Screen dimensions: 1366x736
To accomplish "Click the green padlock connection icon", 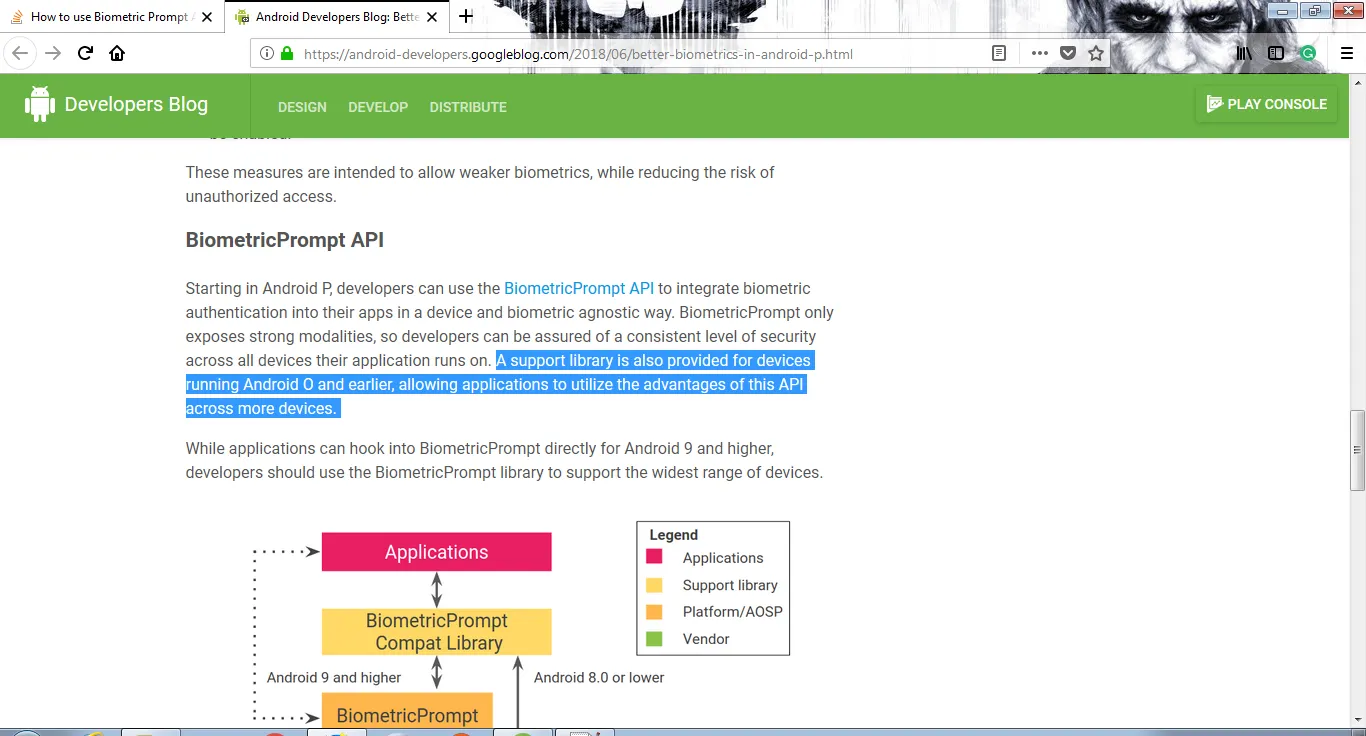I will (x=287, y=54).
